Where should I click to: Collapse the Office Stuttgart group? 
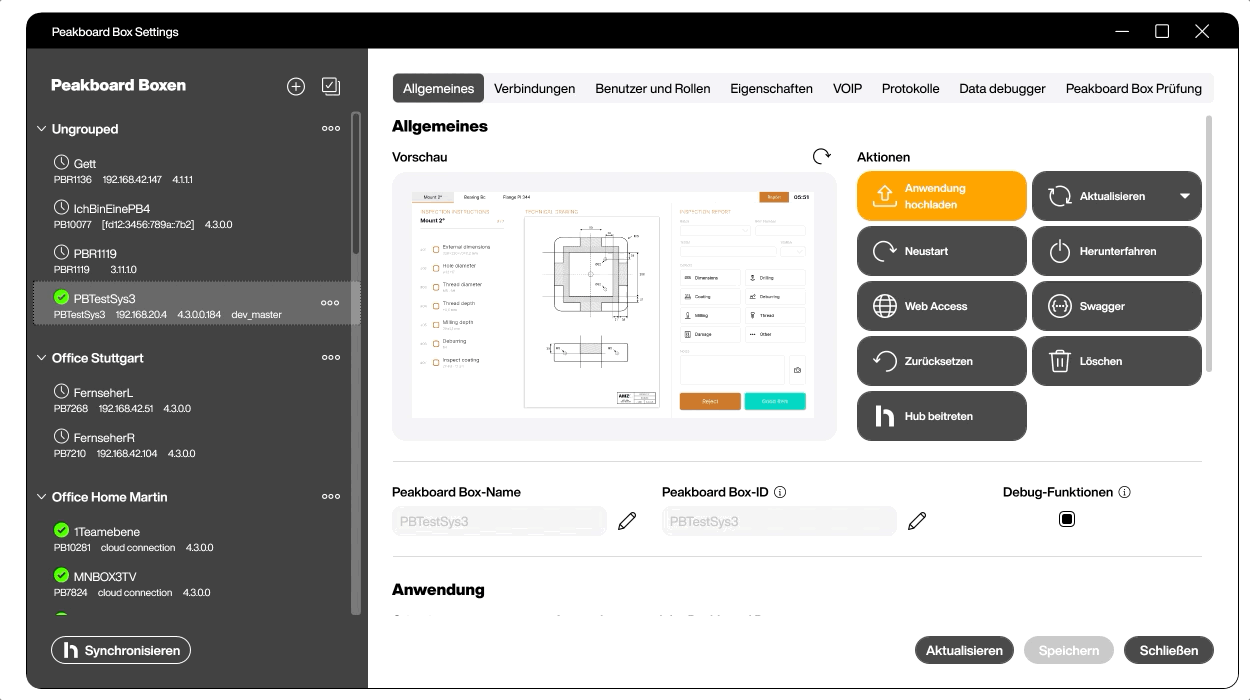42,358
